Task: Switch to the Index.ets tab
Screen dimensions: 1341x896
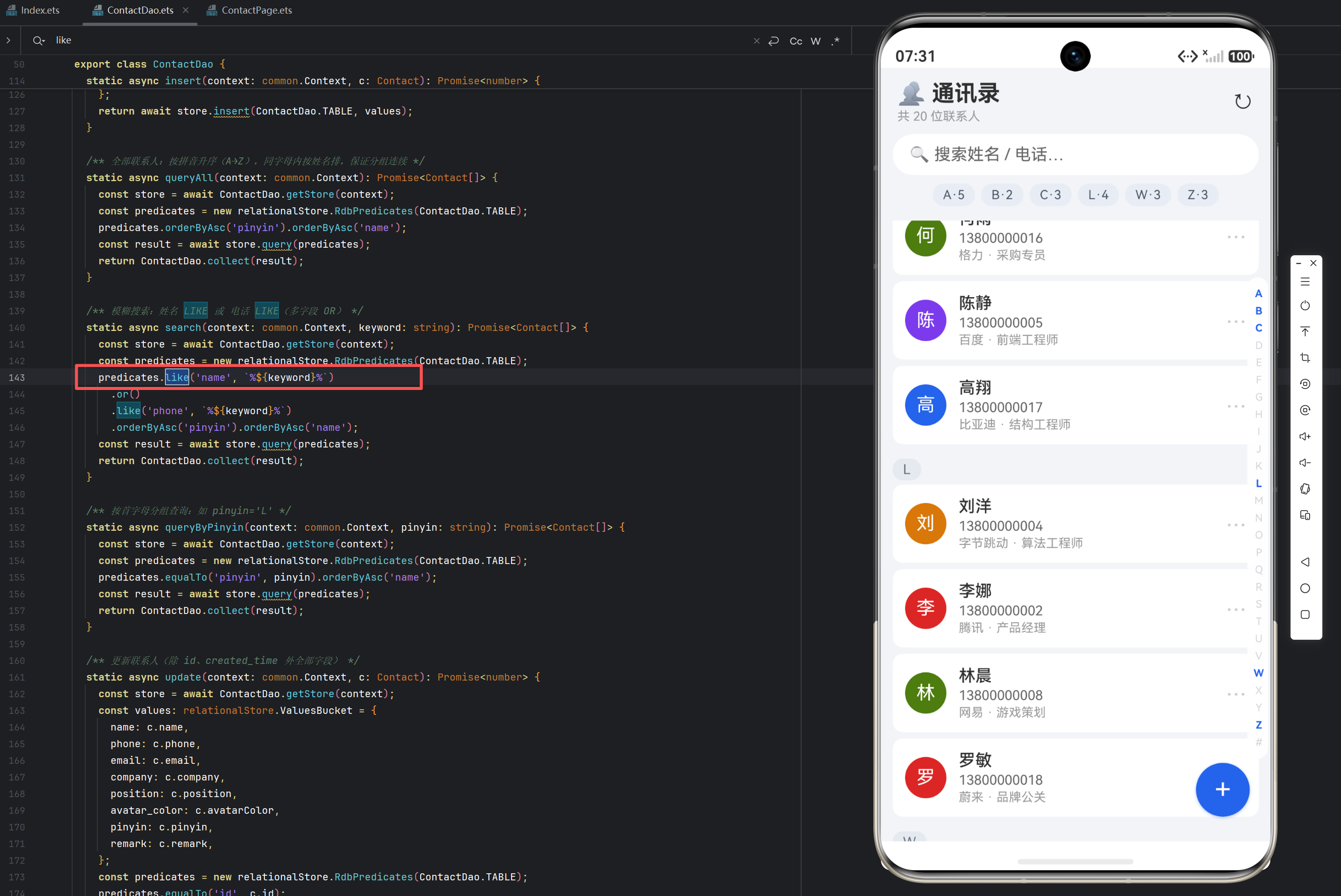Action: 33,10
